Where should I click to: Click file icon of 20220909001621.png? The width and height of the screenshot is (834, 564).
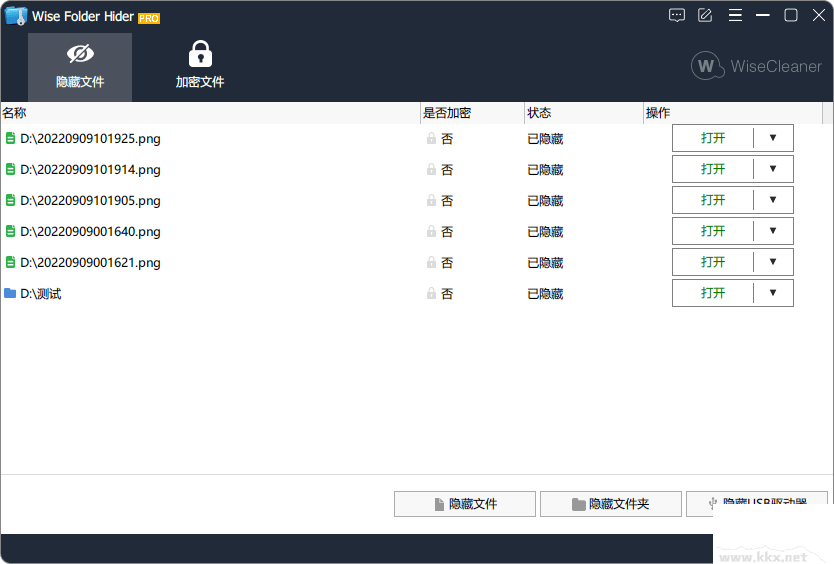[x=10, y=262]
